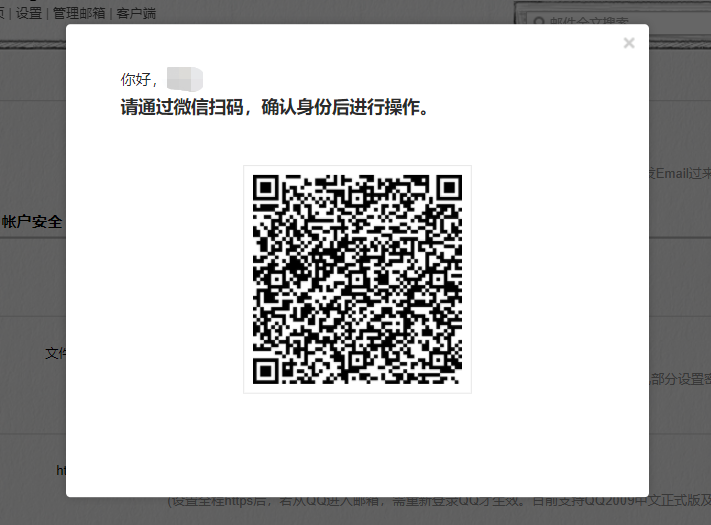Image resolution: width=711 pixels, height=525 pixels.
Task: Click the QR code's bottom-left finder square
Action: pos(265,371)
